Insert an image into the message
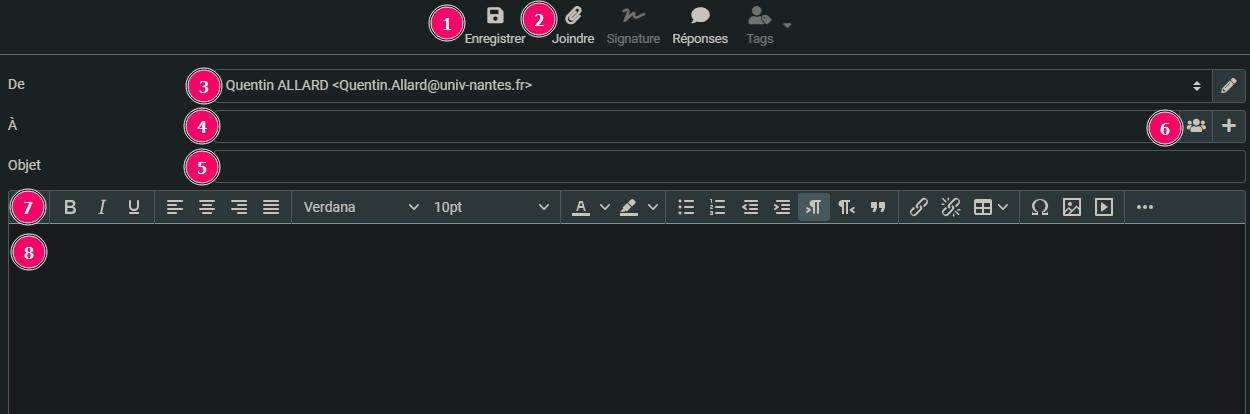Screen dimensions: 1250x414 pyautogui.click(x=1071, y=207)
